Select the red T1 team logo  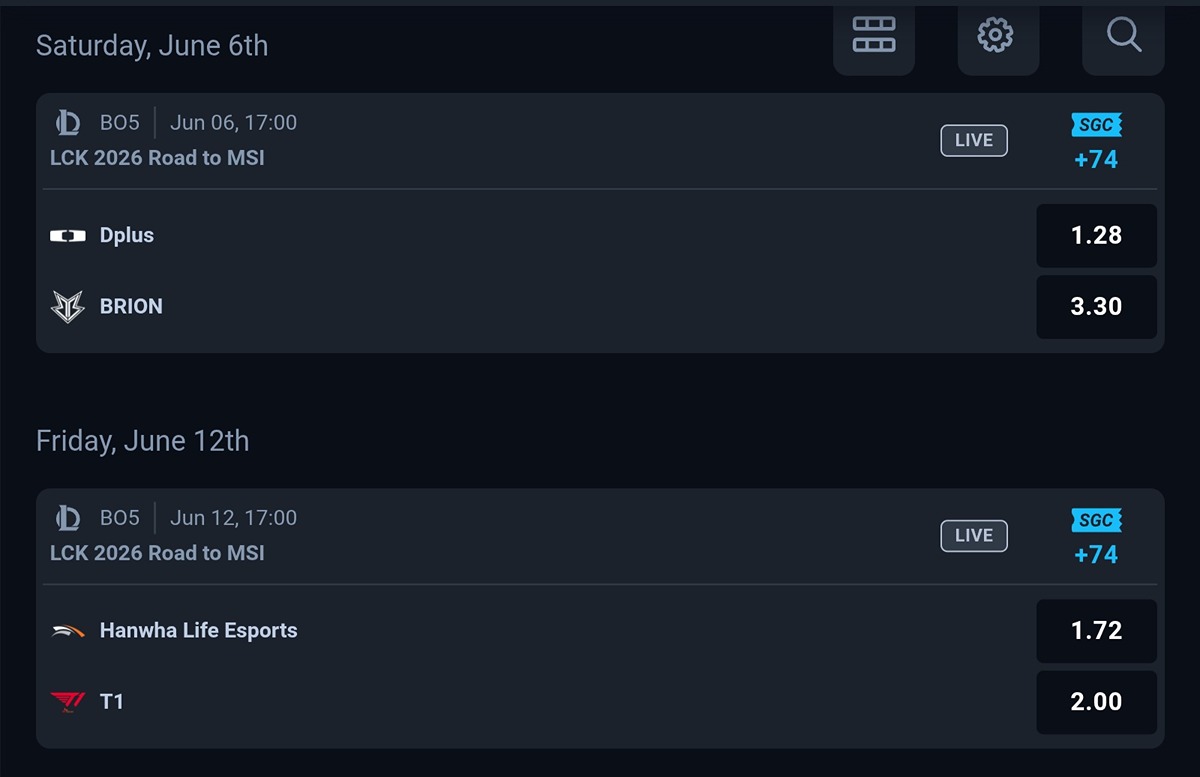pos(67,702)
